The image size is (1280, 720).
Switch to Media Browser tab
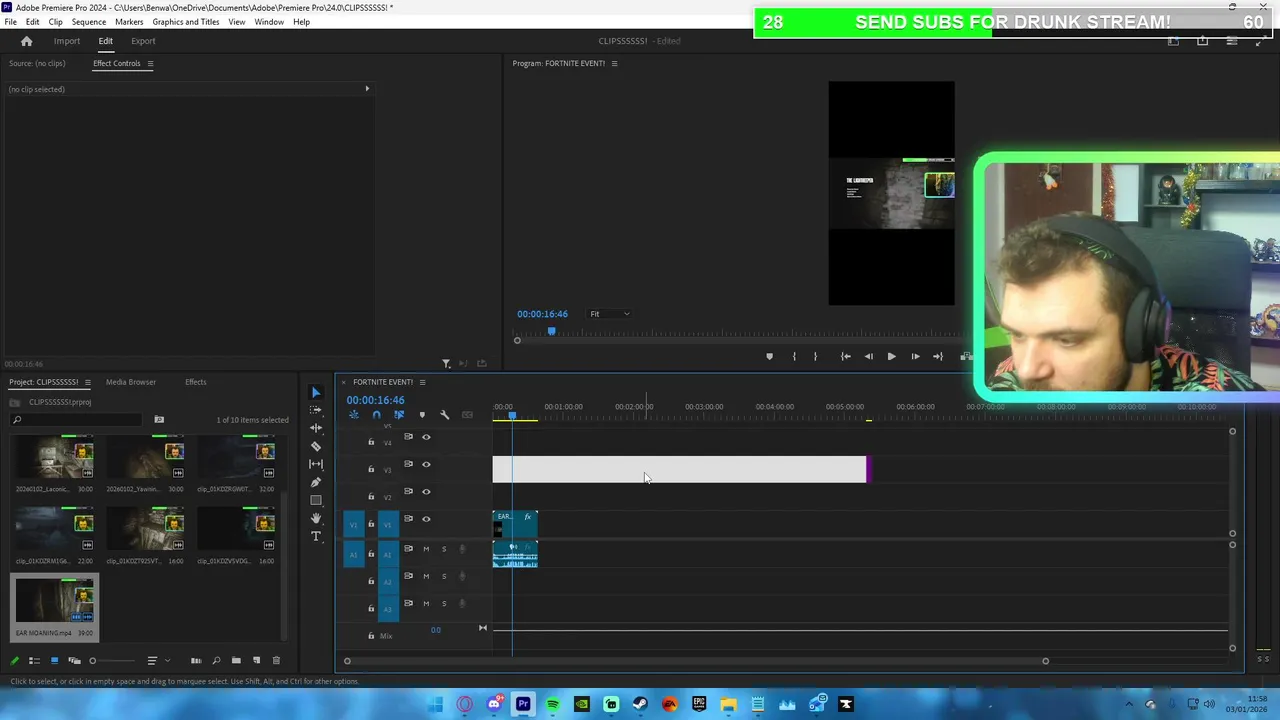(x=131, y=382)
